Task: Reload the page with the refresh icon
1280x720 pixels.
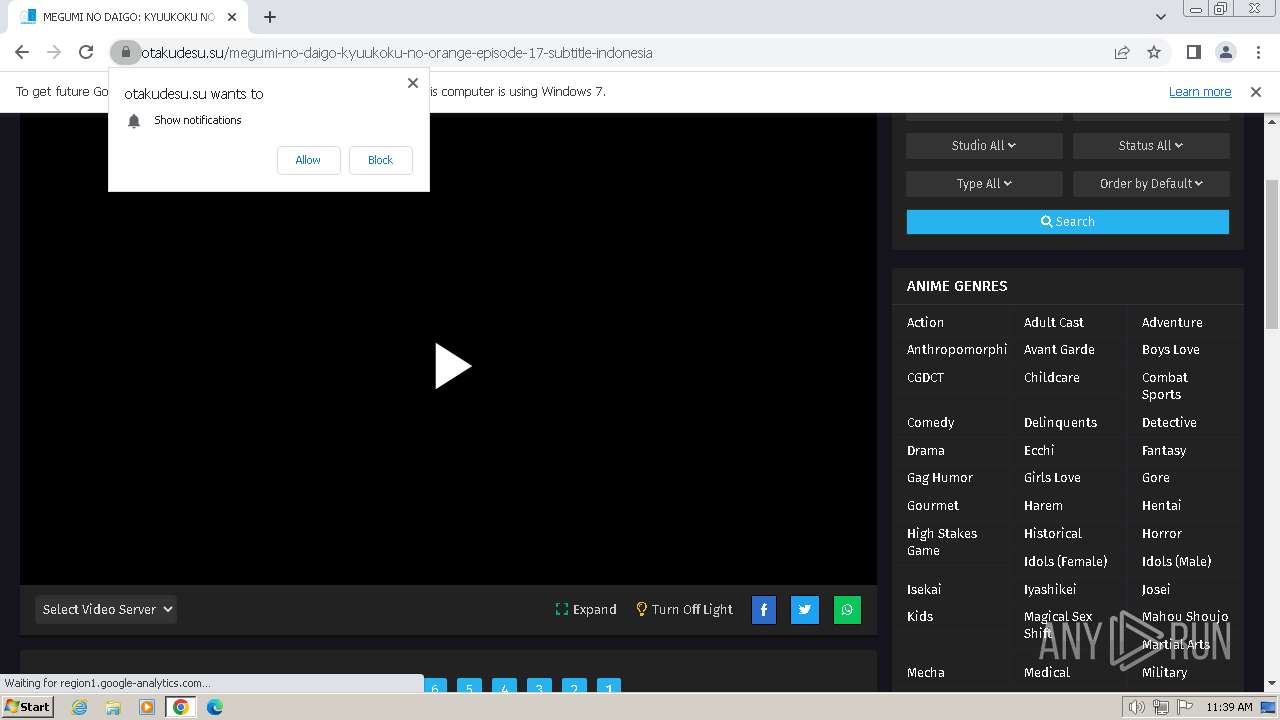Action: click(86, 52)
